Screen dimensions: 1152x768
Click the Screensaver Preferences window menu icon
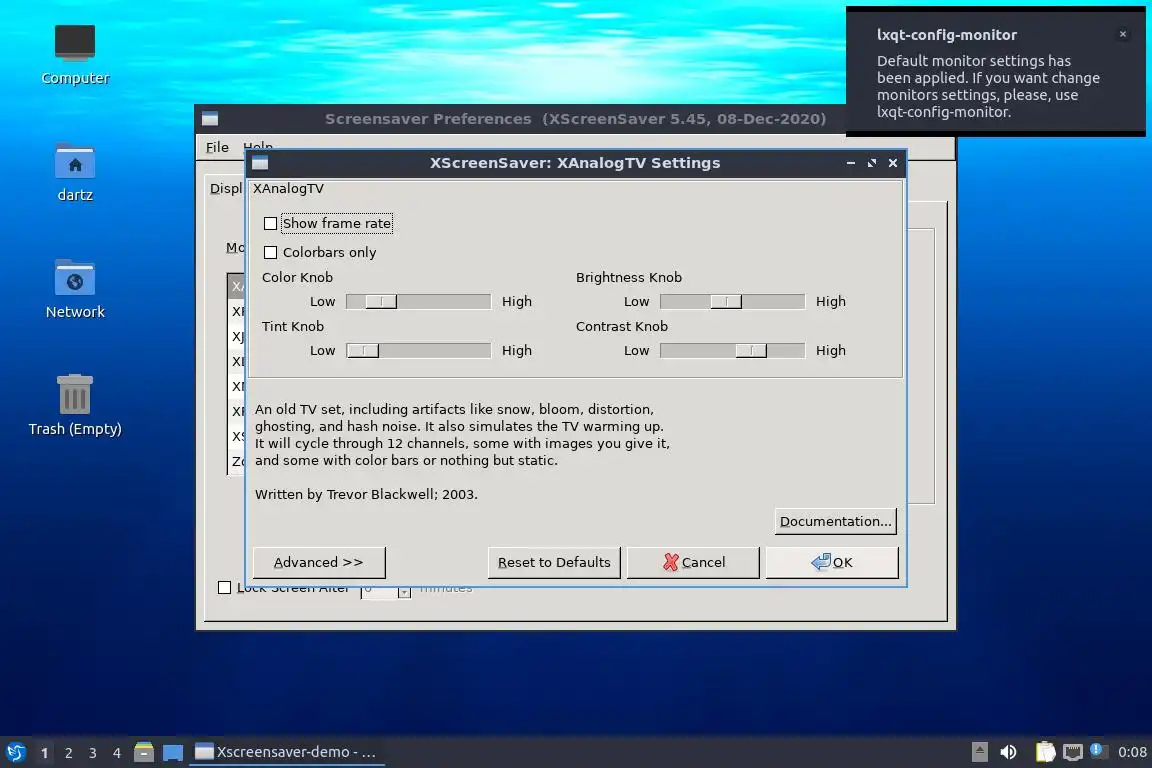pos(210,119)
